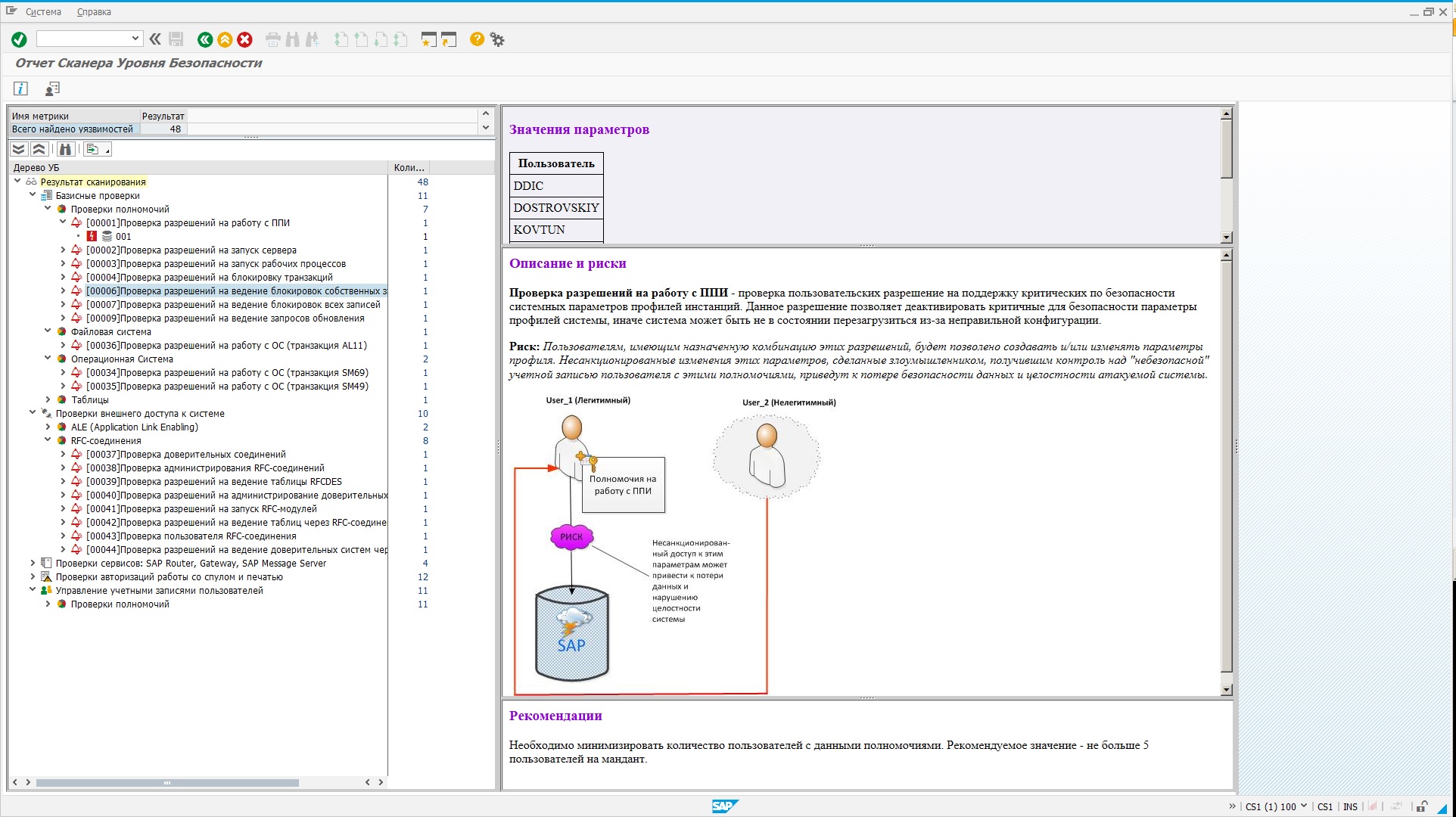Expand the ALE (Application Link Enabling) node
This screenshot has height=817, width=1456.
coord(48,427)
